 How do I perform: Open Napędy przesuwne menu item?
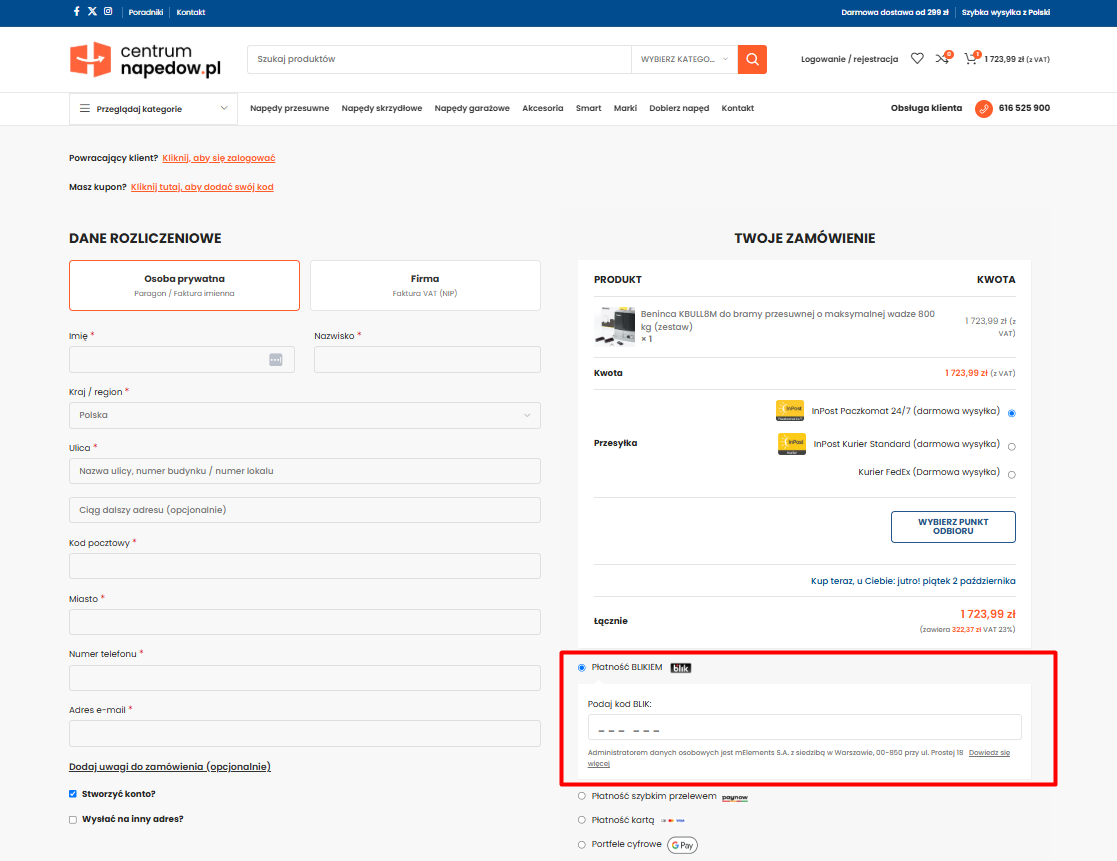pyautogui.click(x=289, y=108)
